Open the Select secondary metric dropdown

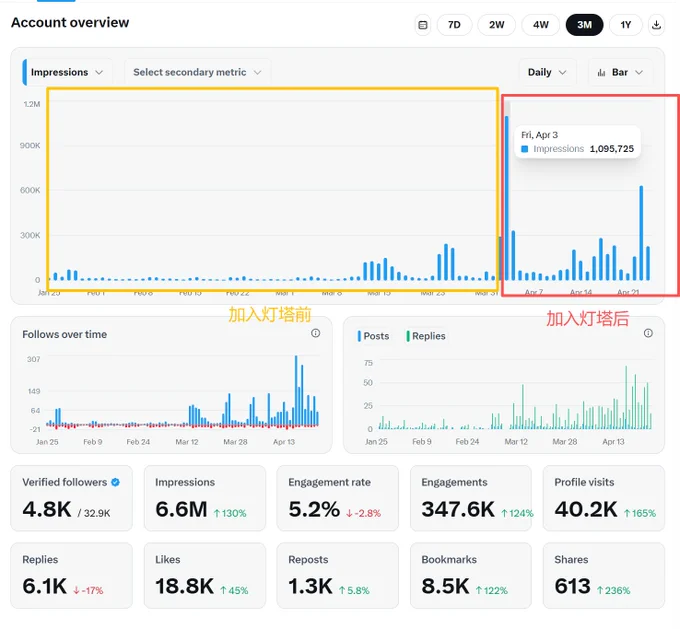click(197, 72)
